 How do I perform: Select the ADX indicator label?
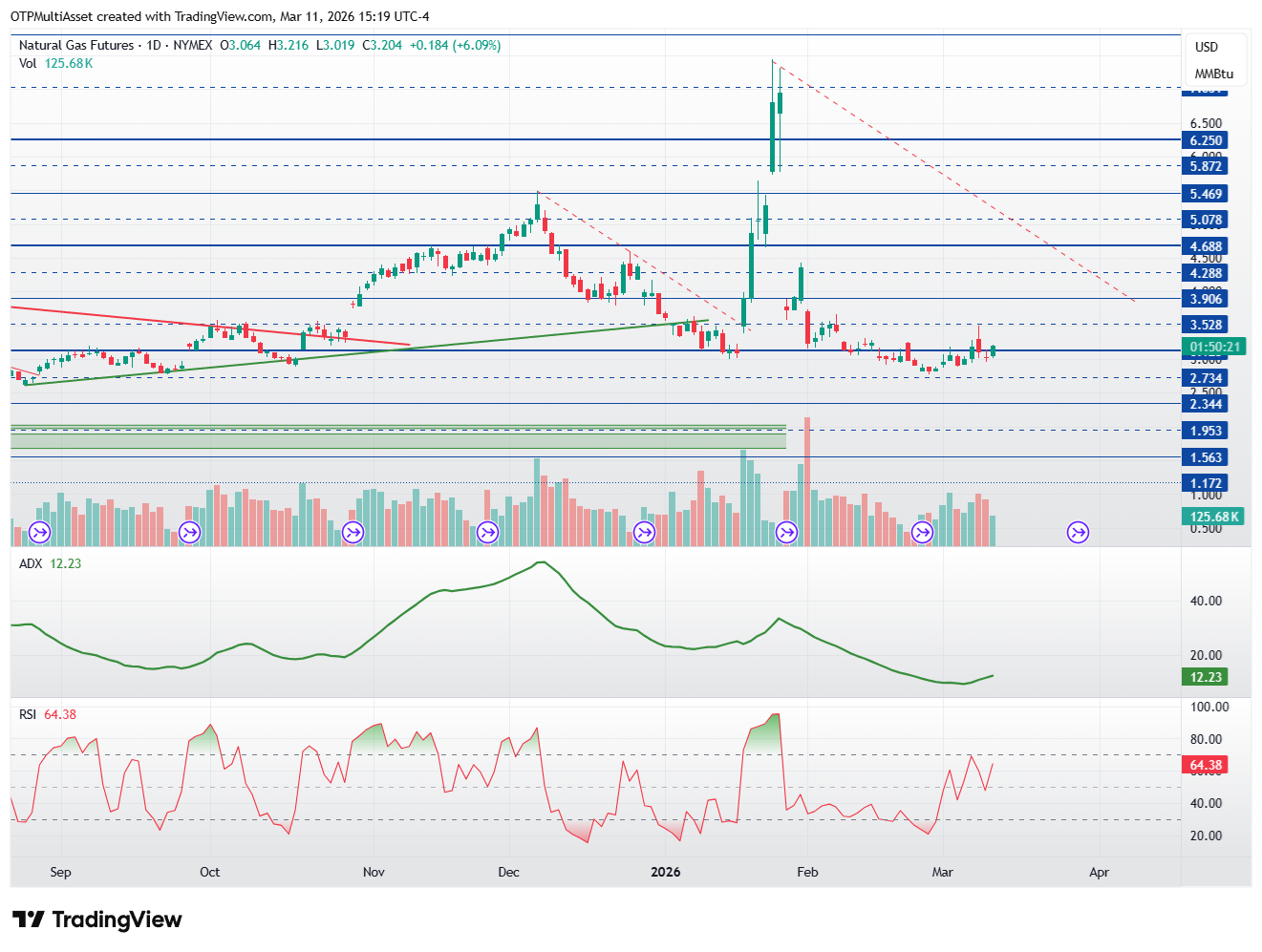(x=31, y=563)
